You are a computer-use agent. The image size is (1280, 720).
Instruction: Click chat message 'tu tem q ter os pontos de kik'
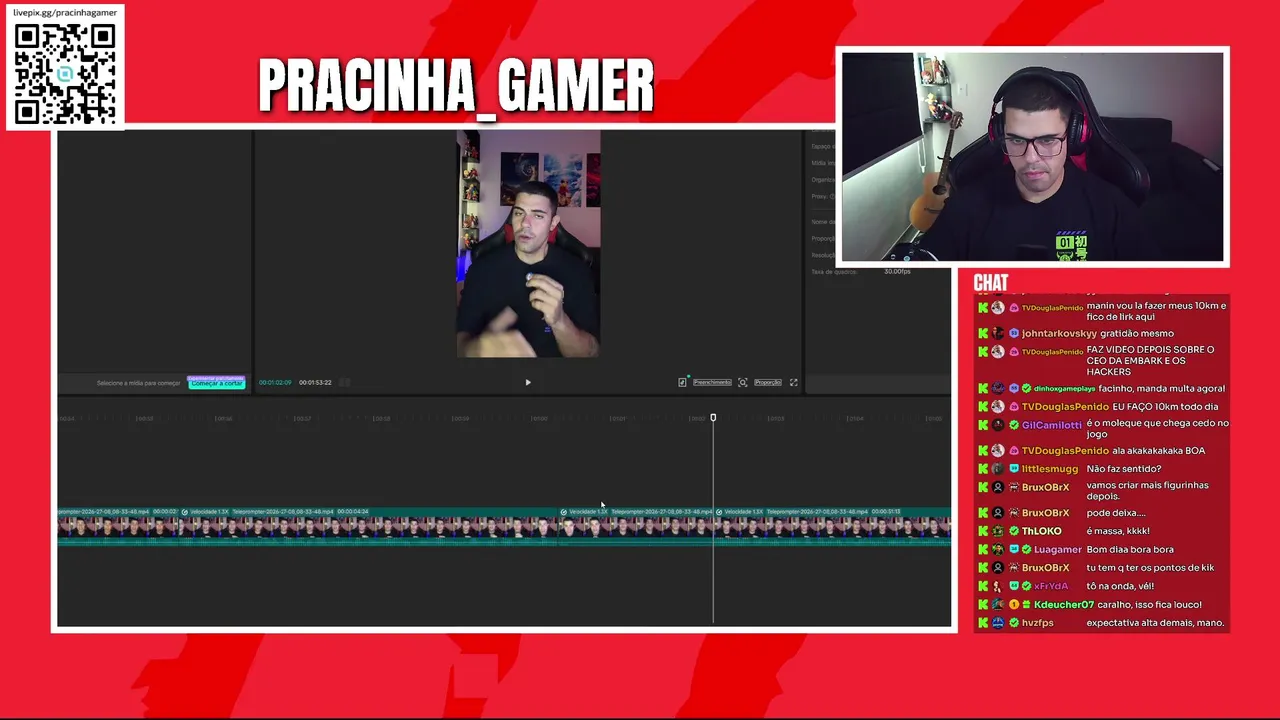1150,568
